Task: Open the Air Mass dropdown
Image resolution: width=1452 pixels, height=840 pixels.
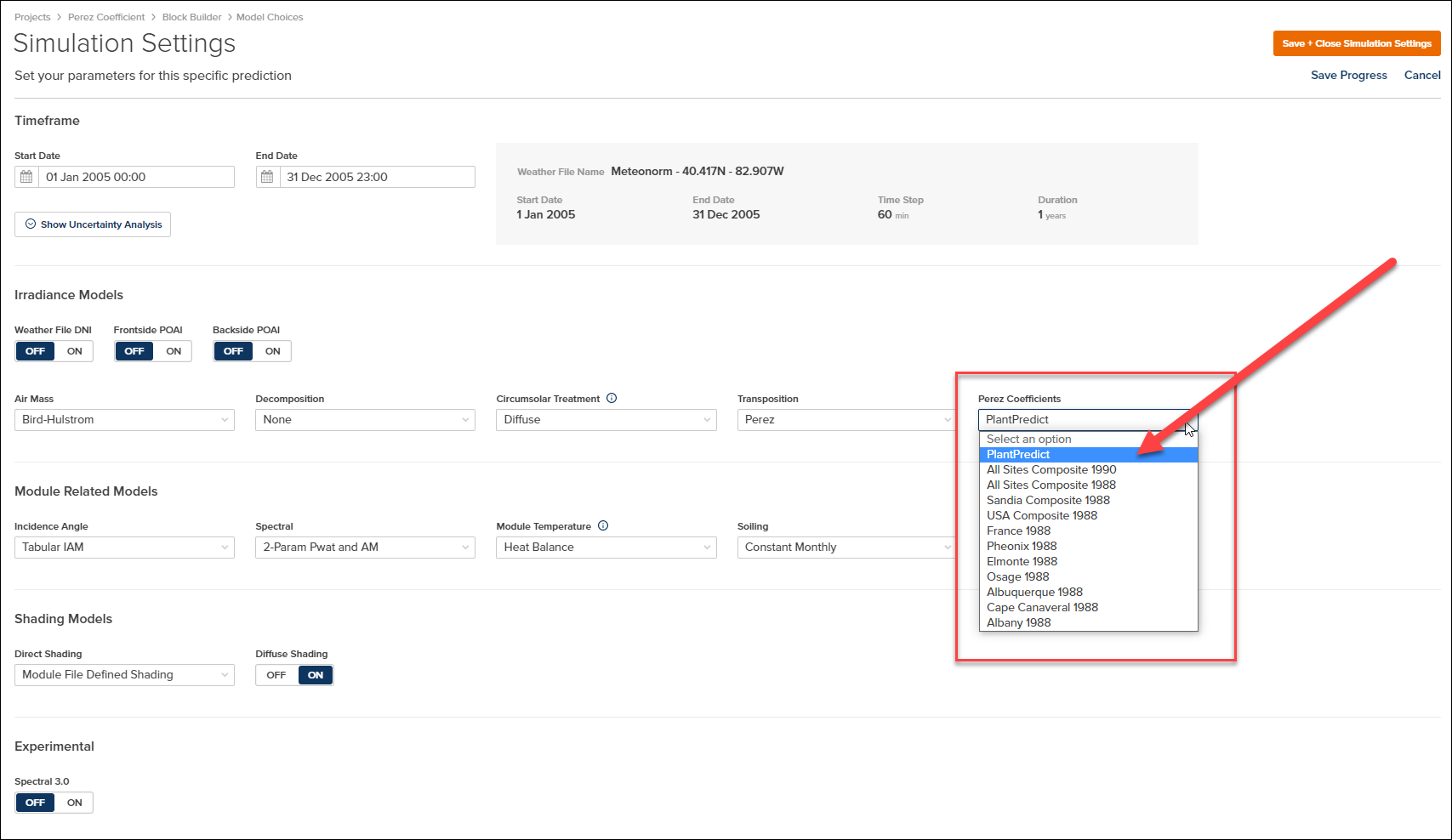Action: [124, 420]
